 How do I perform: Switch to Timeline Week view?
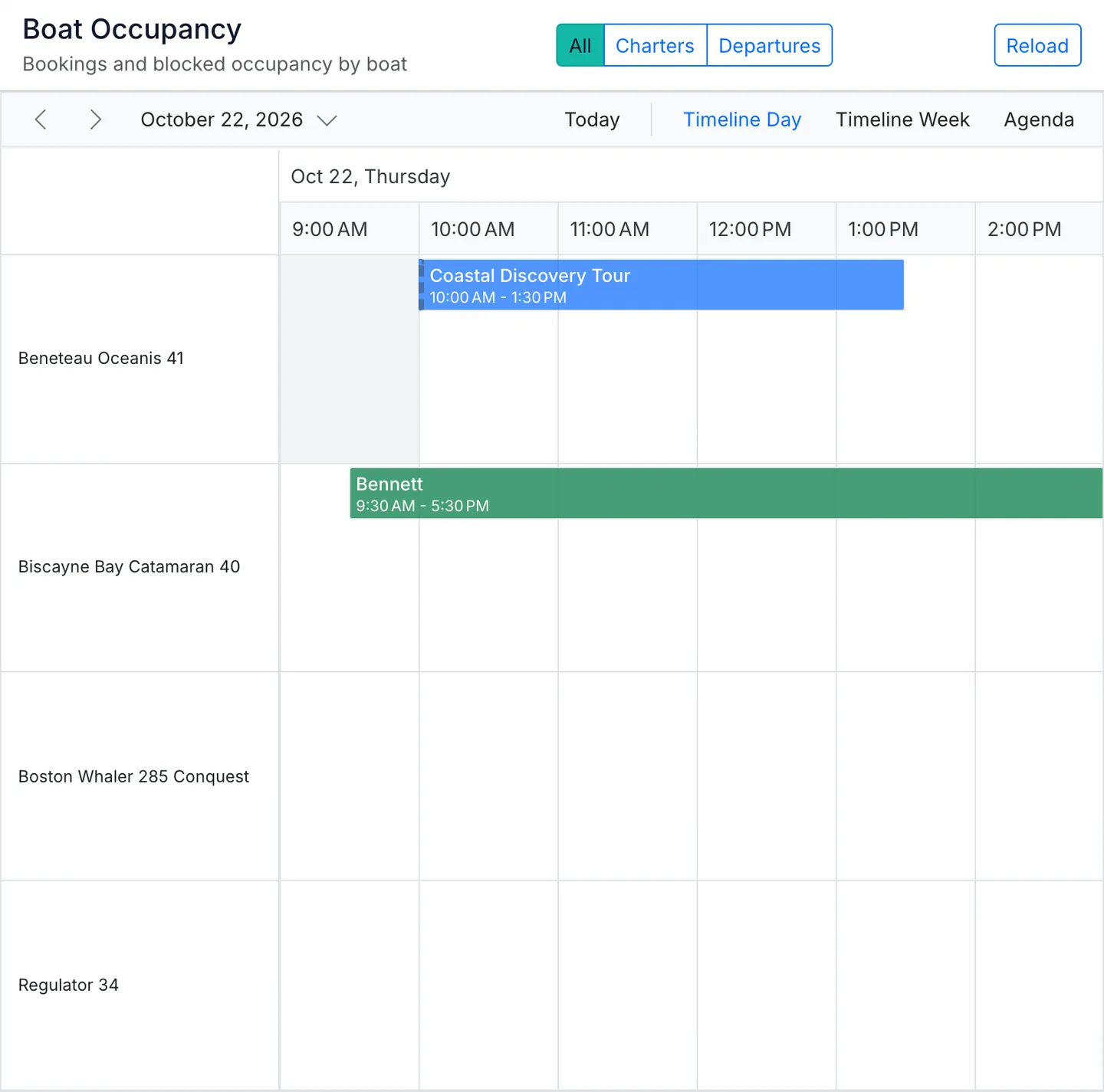pos(902,120)
